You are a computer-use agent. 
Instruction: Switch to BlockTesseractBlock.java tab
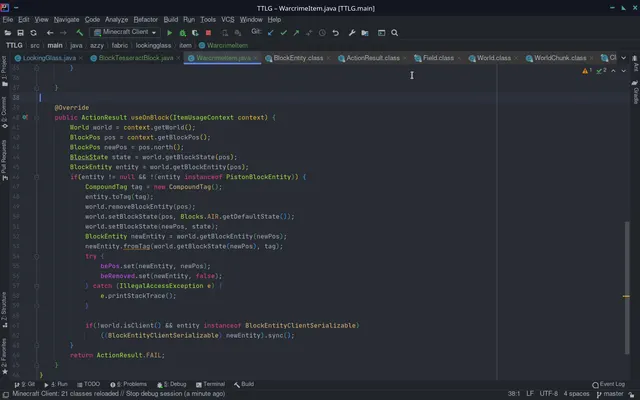(136, 58)
